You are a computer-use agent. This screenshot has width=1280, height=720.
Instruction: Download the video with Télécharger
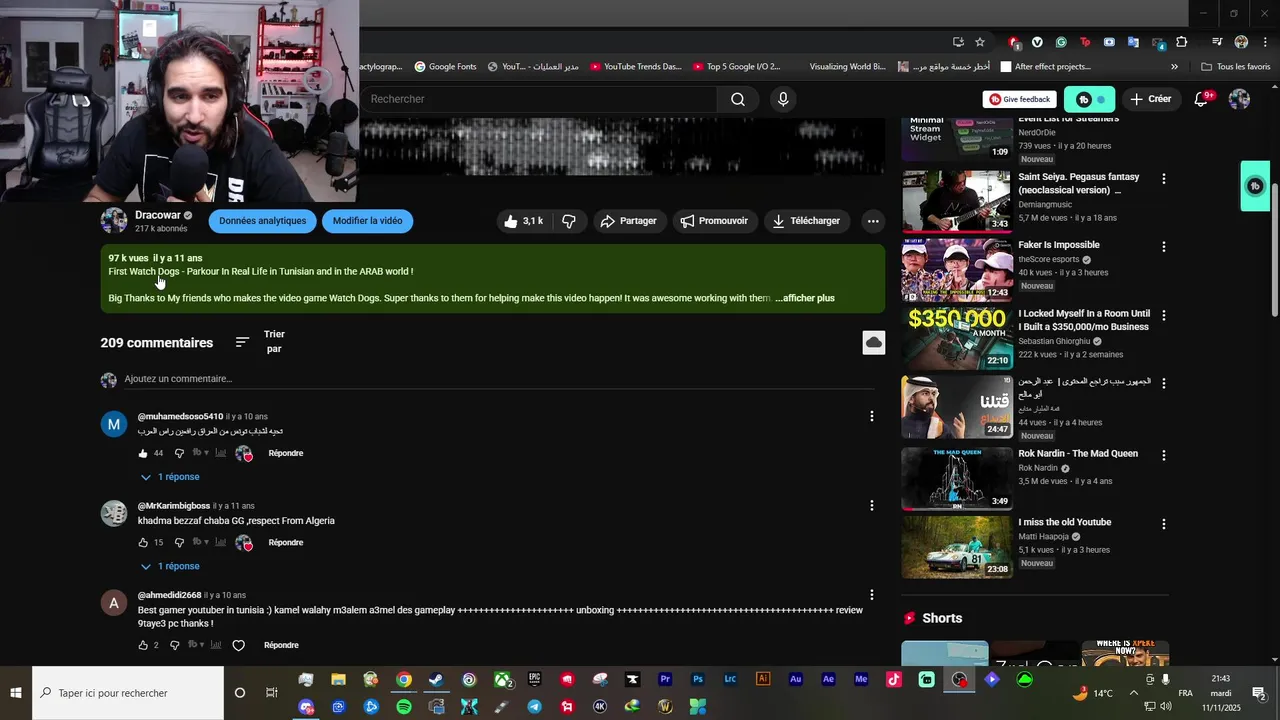click(x=806, y=221)
